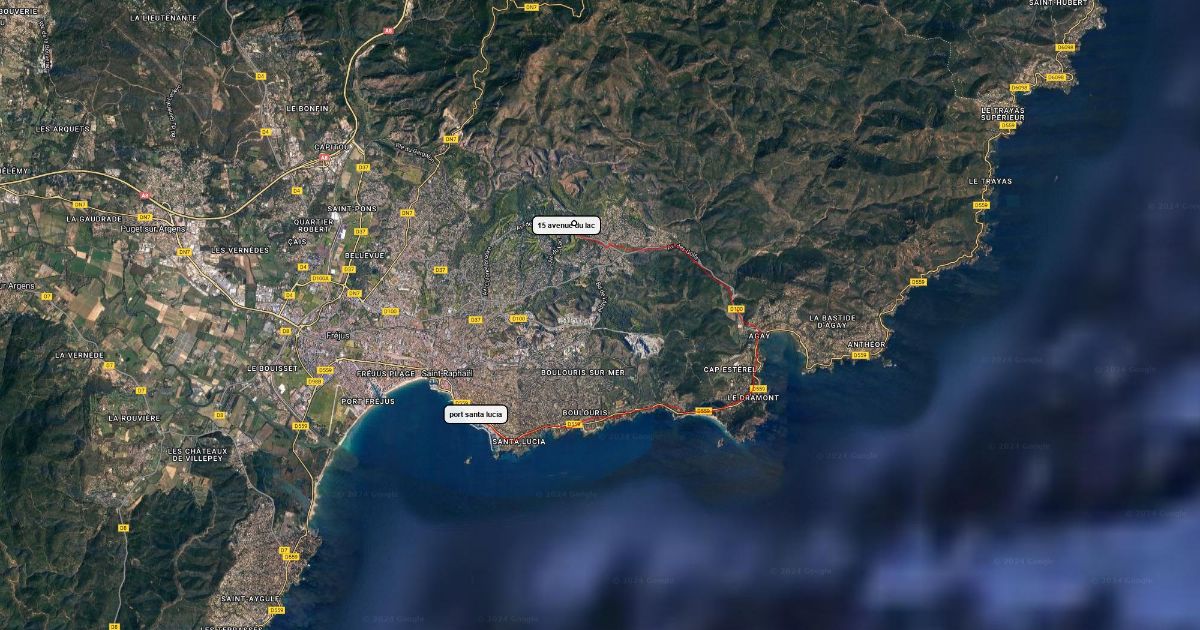
Task: Click the 'Saint-Raphaël' town label
Action: [447, 373]
